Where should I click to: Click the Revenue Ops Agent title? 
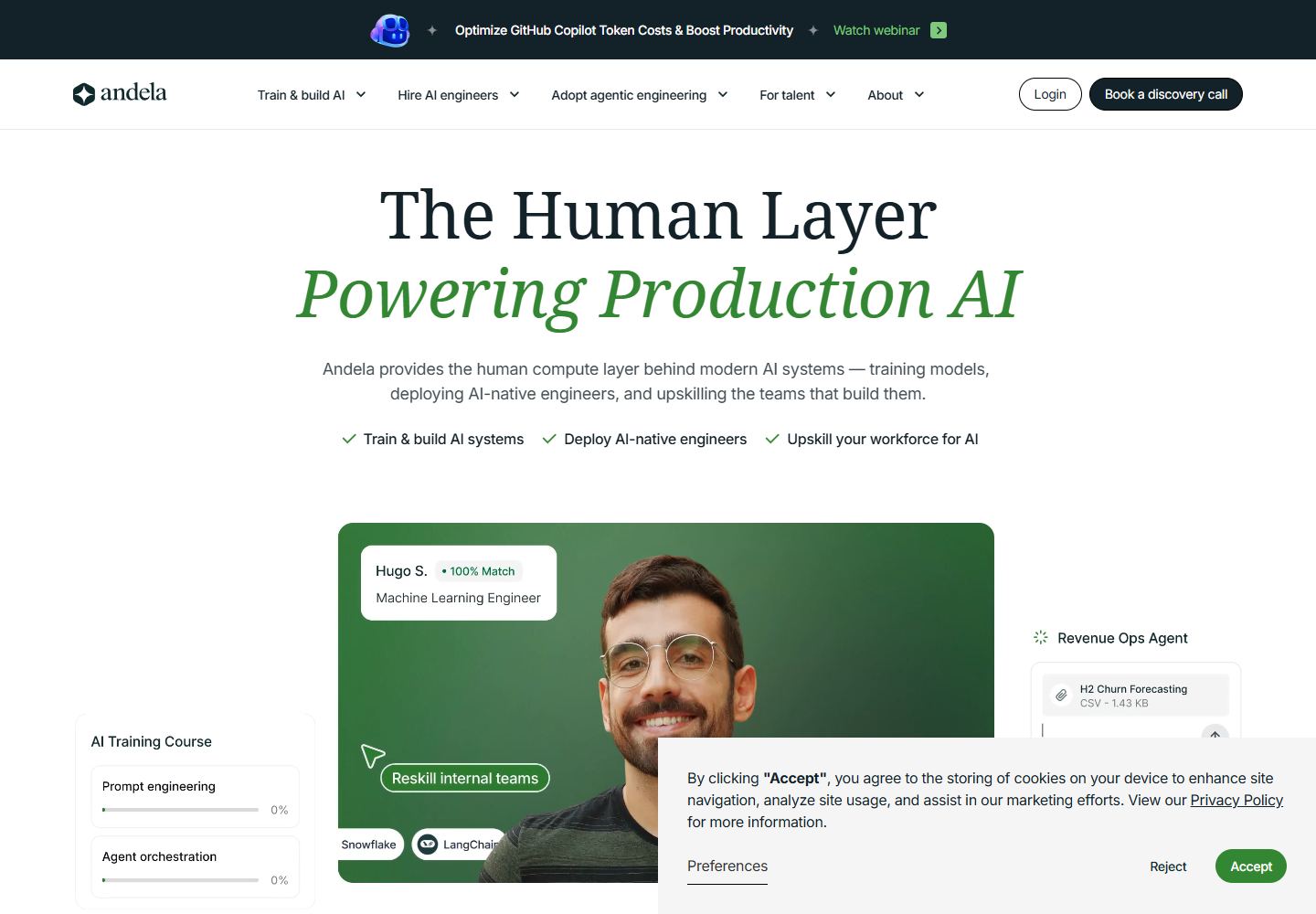point(1122,638)
